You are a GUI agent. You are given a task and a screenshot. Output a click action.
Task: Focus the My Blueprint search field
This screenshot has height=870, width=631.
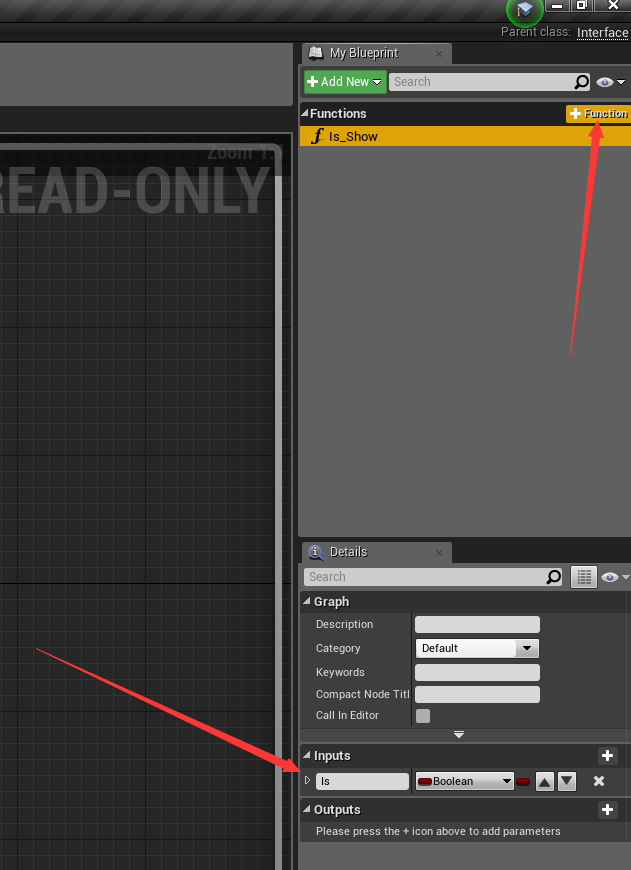pos(482,82)
